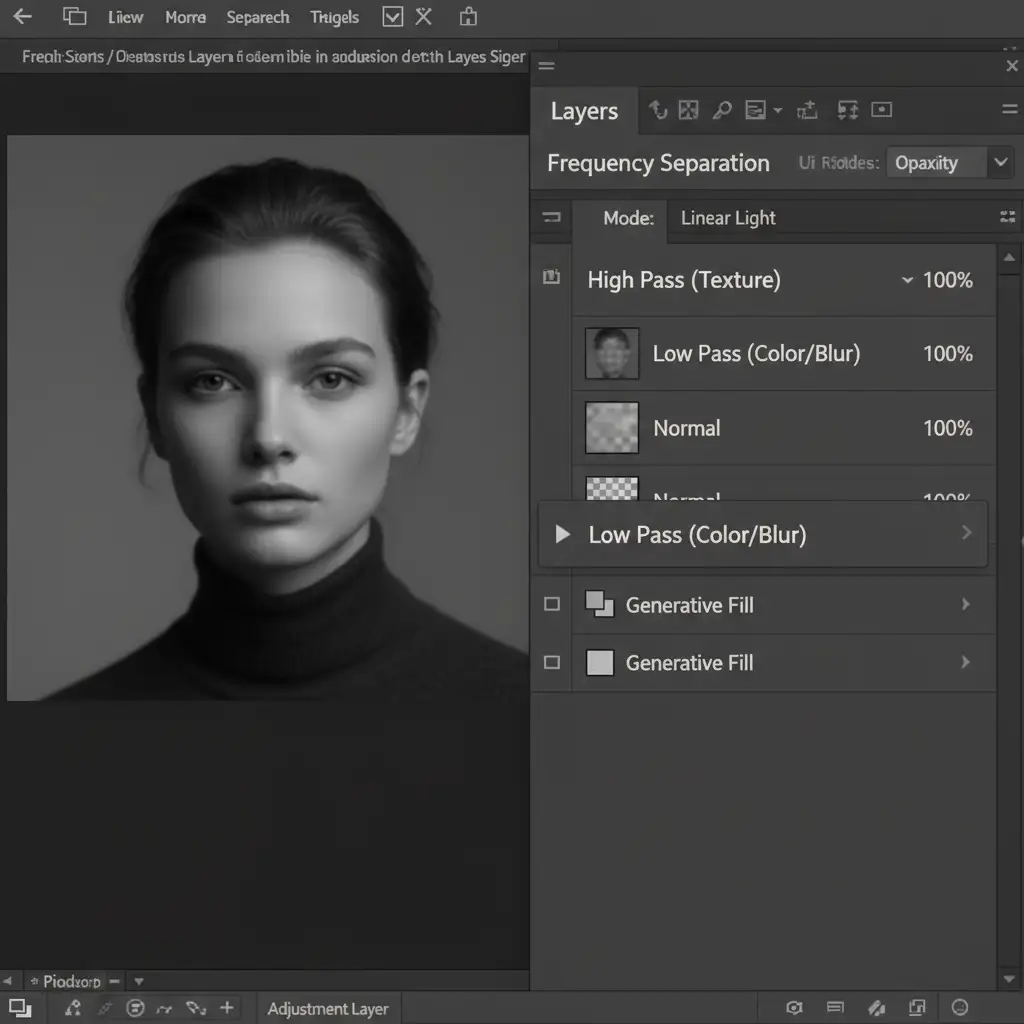The height and width of the screenshot is (1024, 1024).
Task: Click the magnifier search icon in Layers panel
Action: [721, 111]
